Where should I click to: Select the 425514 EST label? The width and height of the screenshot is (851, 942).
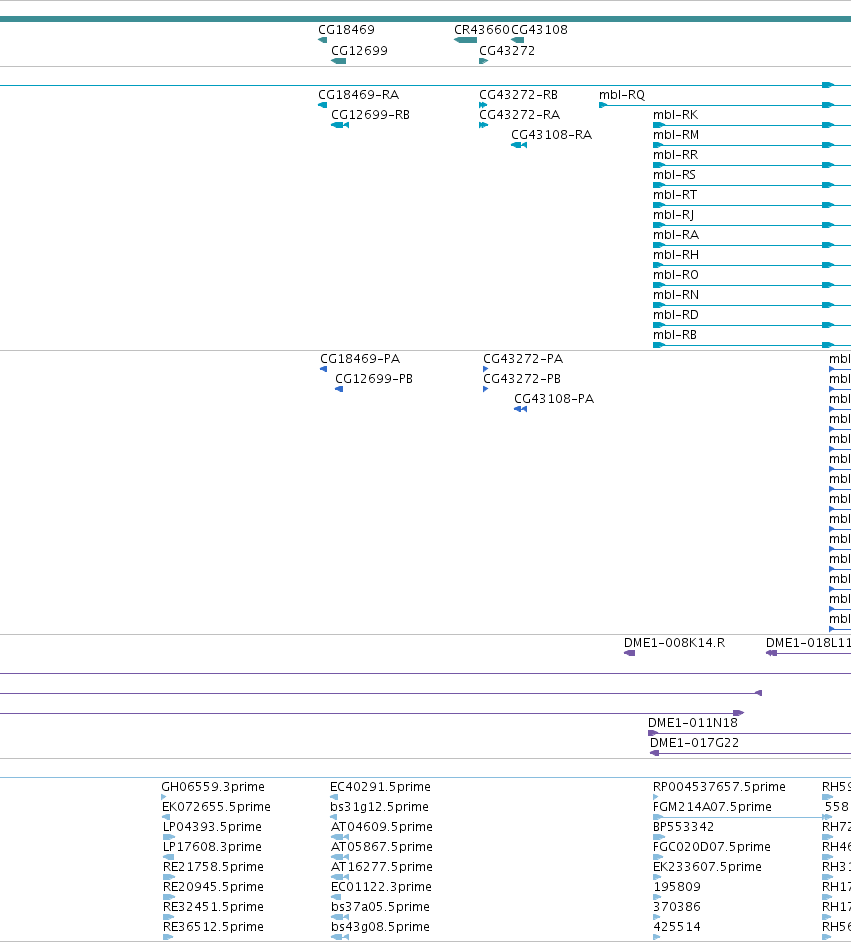pos(677,926)
